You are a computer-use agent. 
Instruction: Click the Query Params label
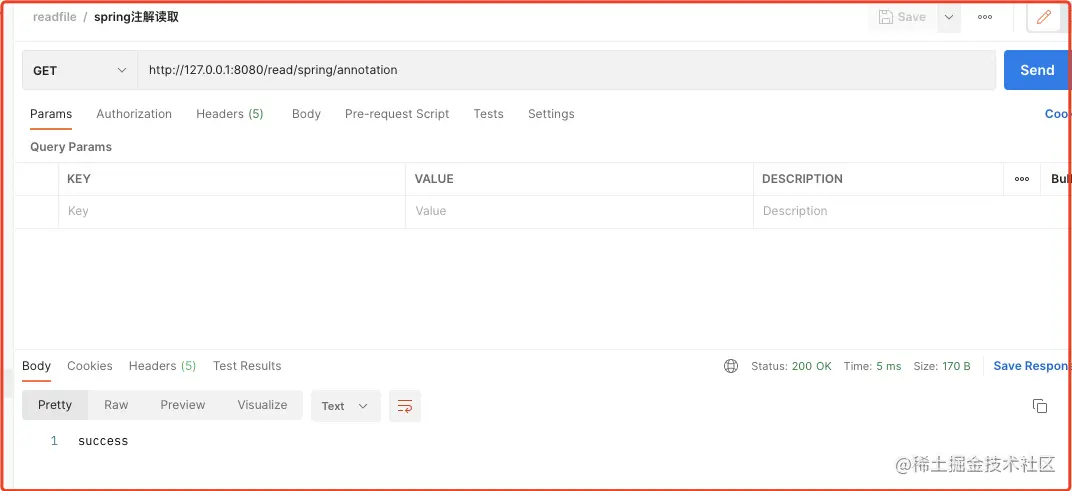point(70,147)
